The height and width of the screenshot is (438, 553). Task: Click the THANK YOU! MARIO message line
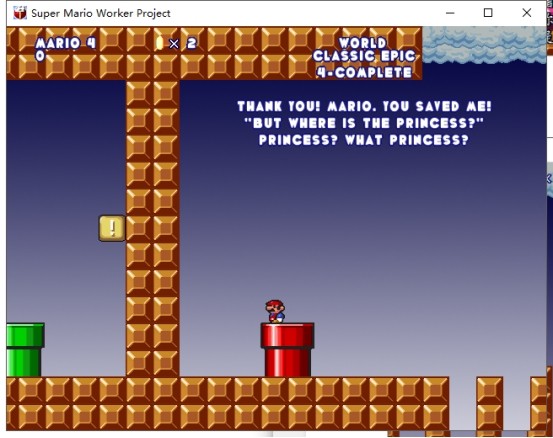coord(364,106)
